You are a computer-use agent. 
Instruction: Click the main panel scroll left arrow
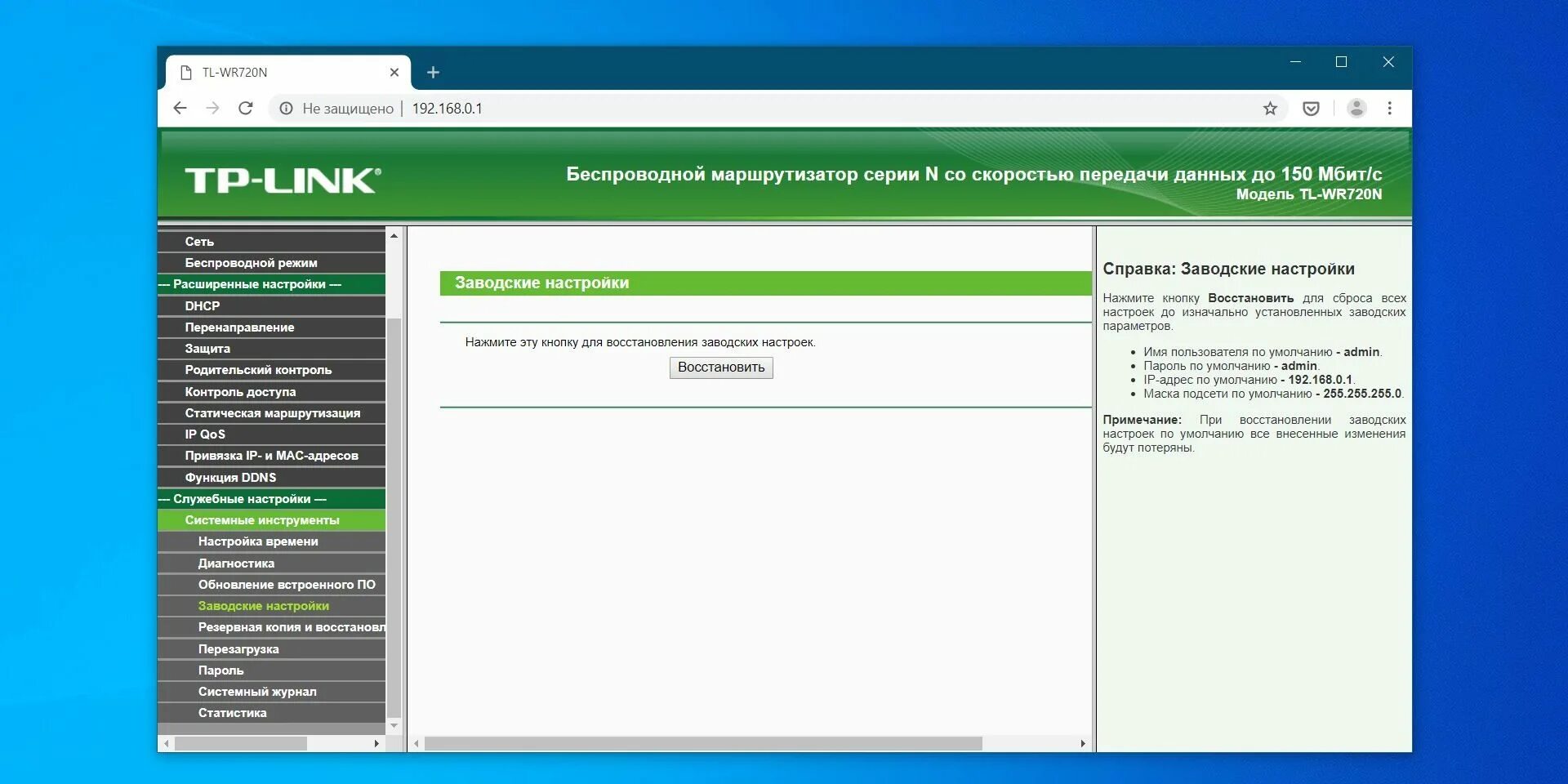pos(416,744)
